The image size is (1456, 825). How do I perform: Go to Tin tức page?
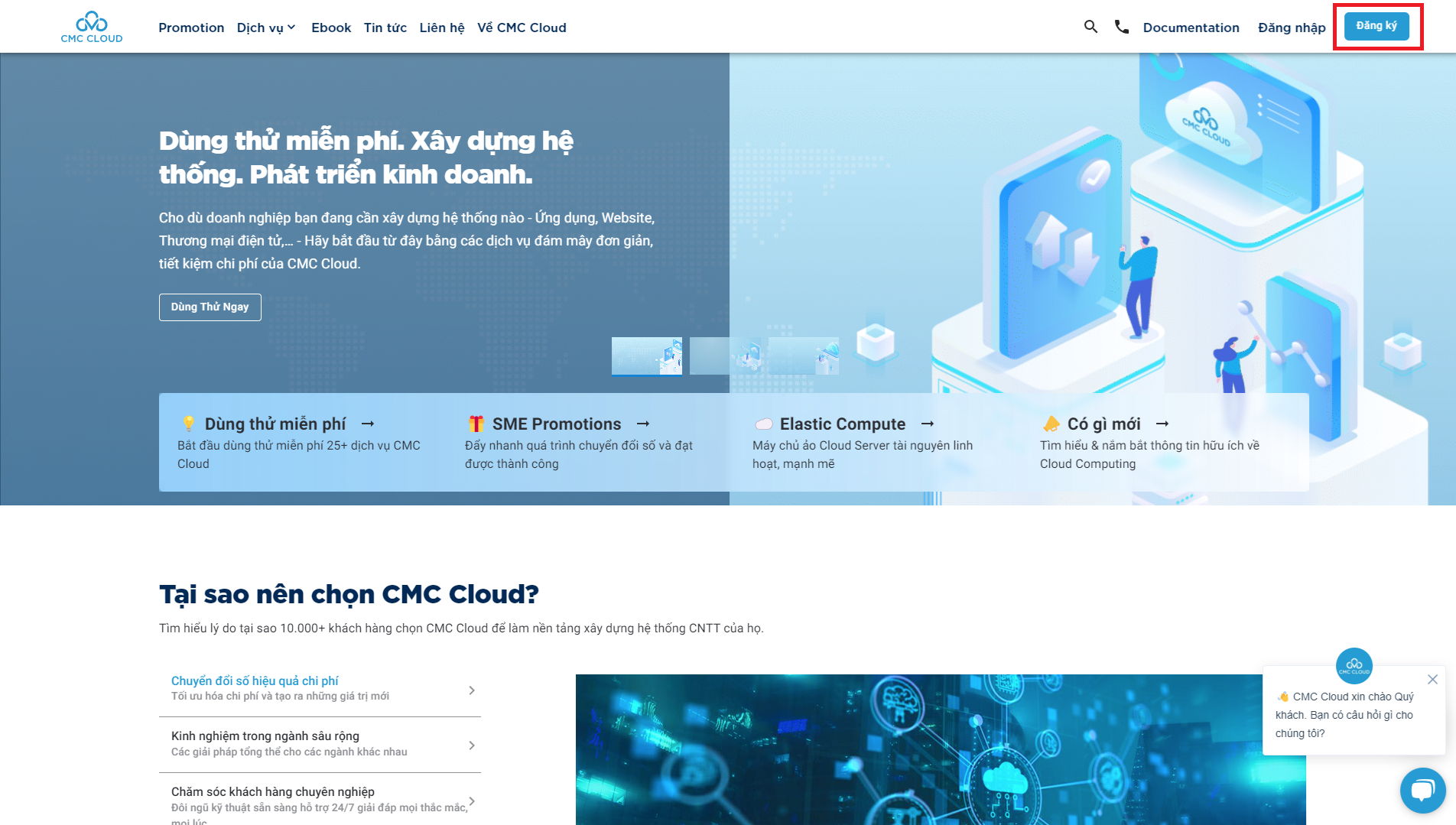tap(385, 28)
